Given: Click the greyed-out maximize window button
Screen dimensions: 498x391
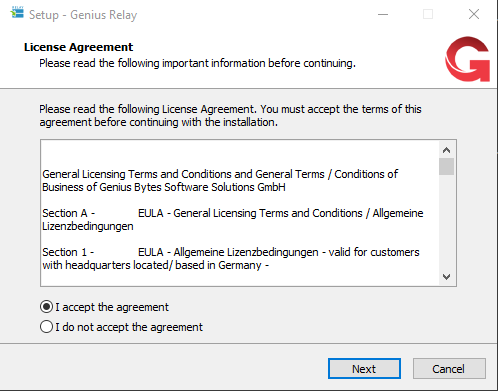Looking at the screenshot, I should tap(428, 14).
